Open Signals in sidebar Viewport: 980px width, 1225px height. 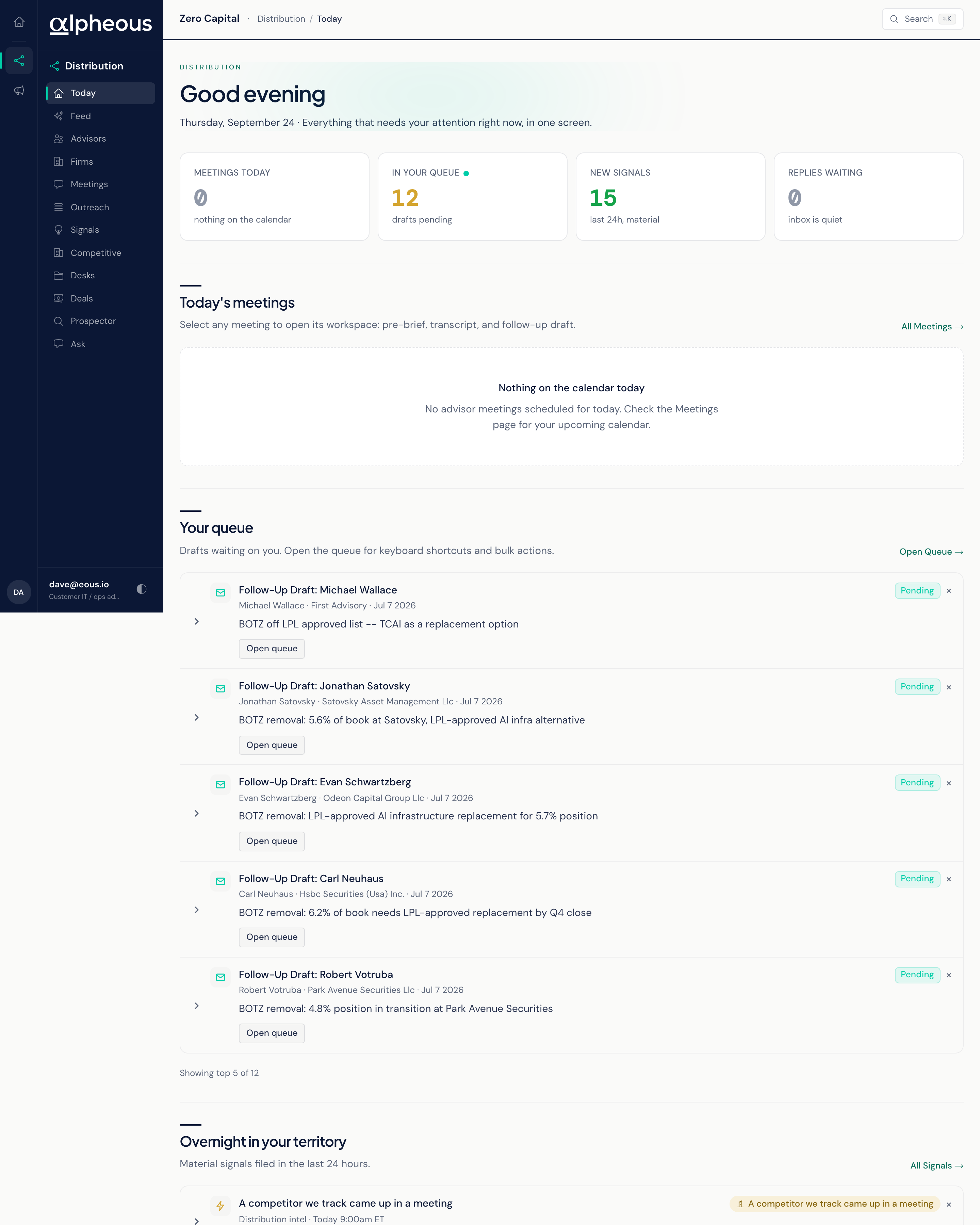(101, 230)
